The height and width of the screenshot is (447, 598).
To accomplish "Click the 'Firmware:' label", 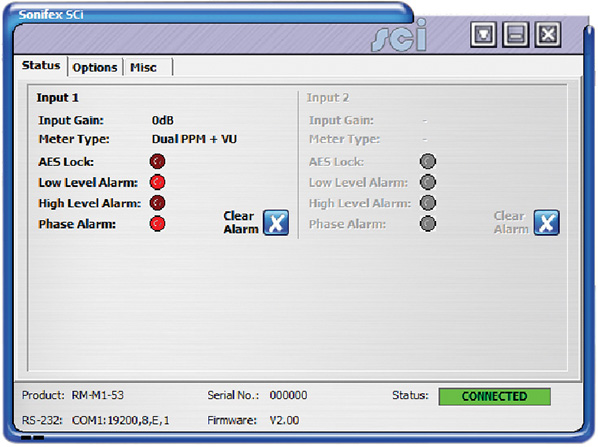I will coord(232,420).
